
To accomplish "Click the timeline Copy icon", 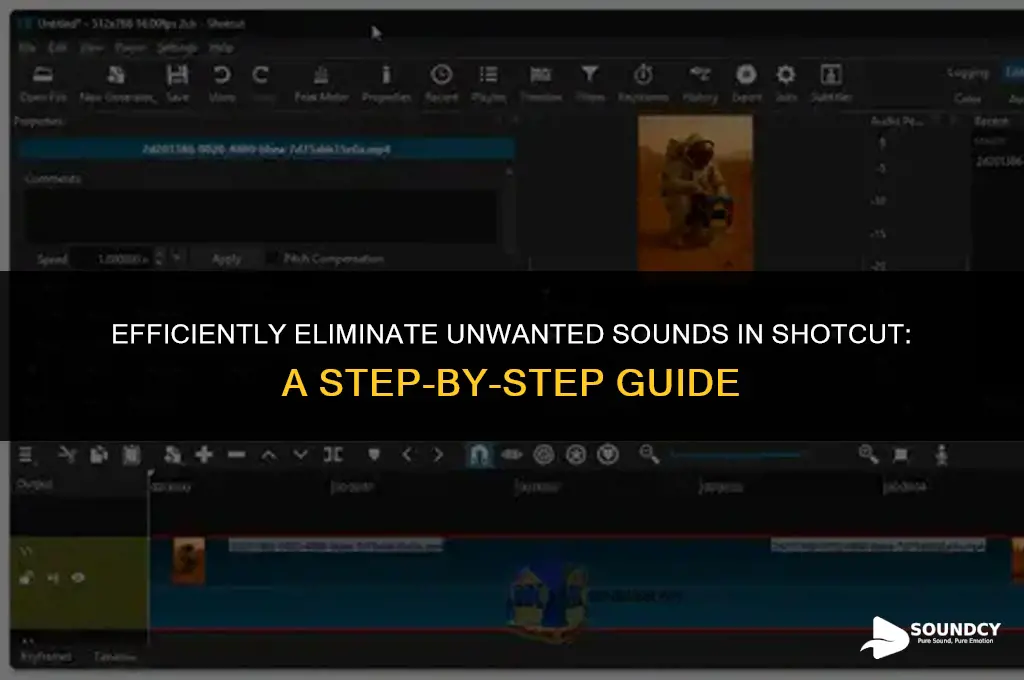I will (99, 454).
